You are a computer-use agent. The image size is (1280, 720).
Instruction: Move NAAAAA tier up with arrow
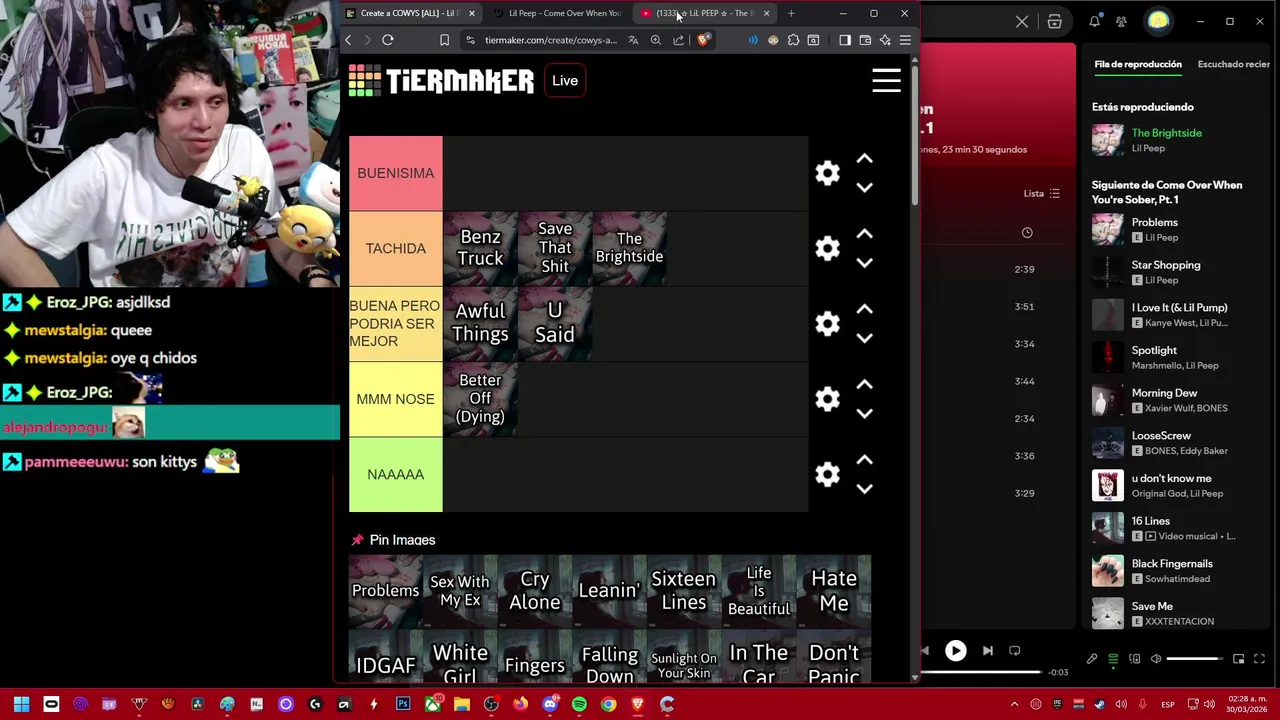[x=865, y=460]
